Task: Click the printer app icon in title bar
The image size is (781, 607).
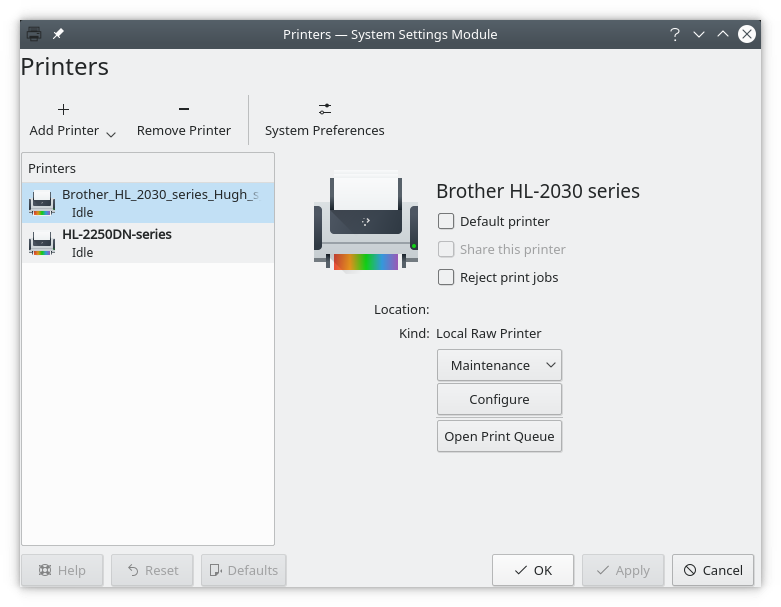Action: (34, 34)
